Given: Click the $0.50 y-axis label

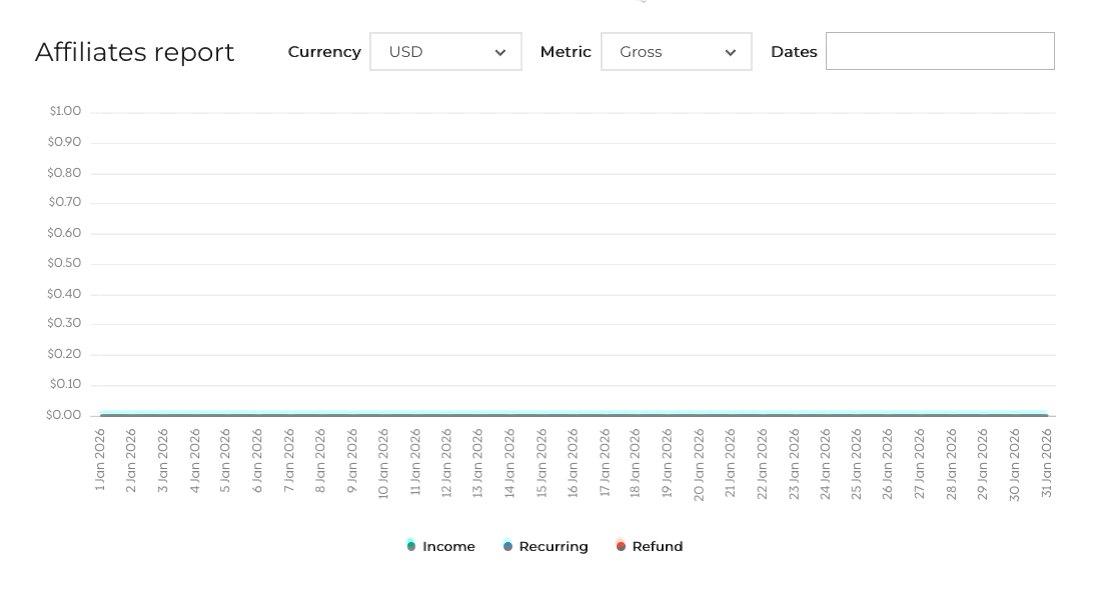Looking at the screenshot, I should point(65,263).
